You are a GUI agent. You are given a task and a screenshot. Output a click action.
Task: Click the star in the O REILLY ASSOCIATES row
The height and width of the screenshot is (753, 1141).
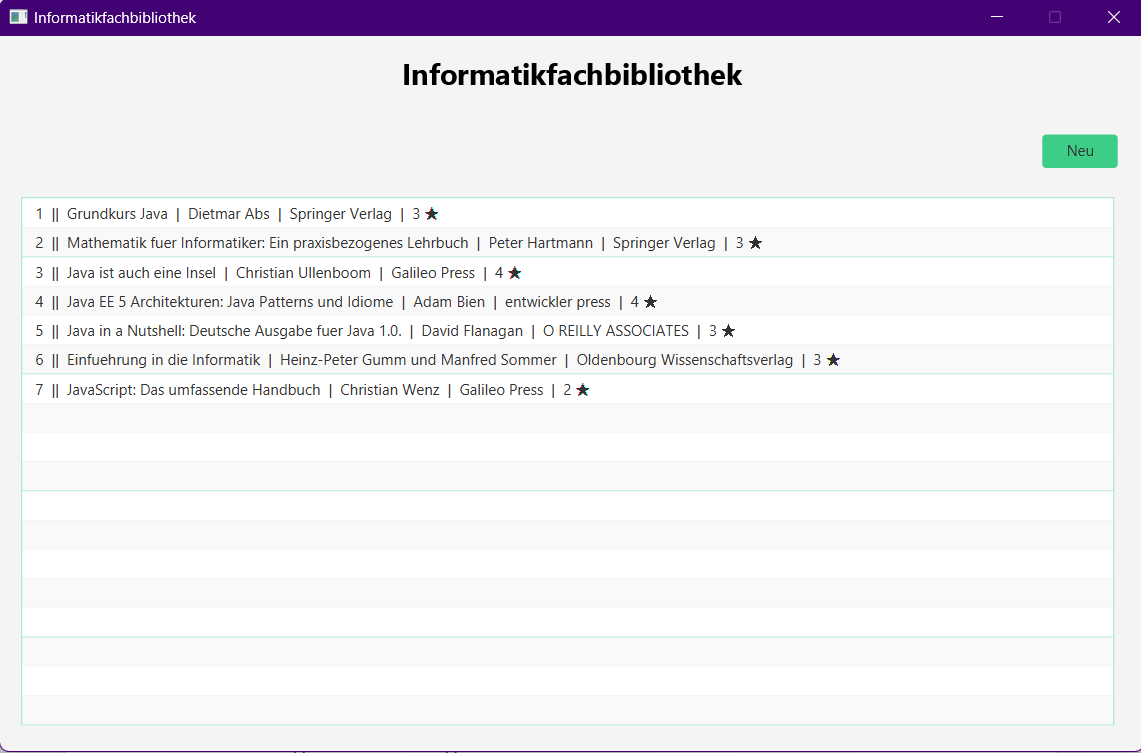pos(728,331)
